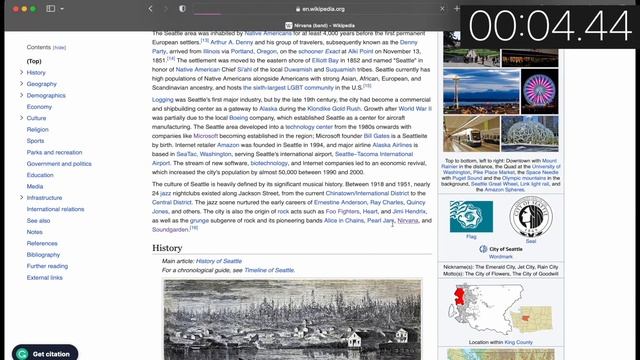Jump to (Top) in contents

pos(34,61)
